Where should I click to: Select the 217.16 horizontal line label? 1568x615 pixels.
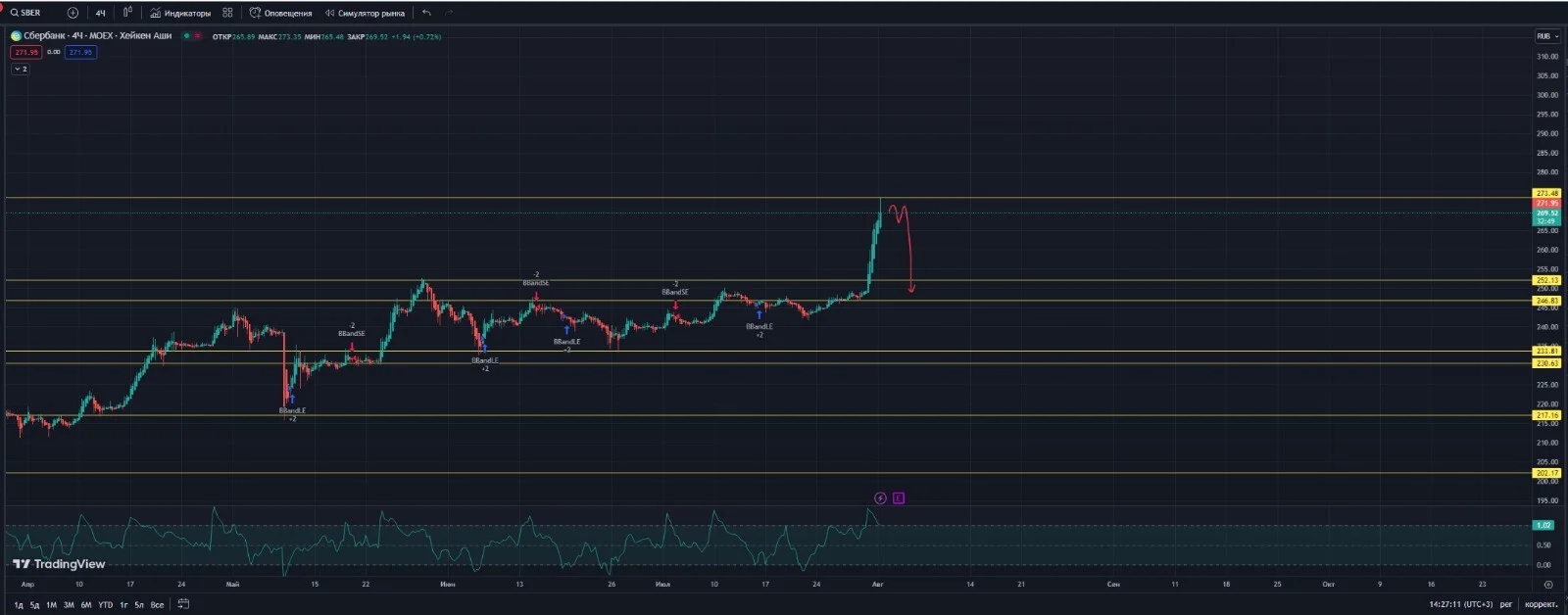pos(1547,415)
